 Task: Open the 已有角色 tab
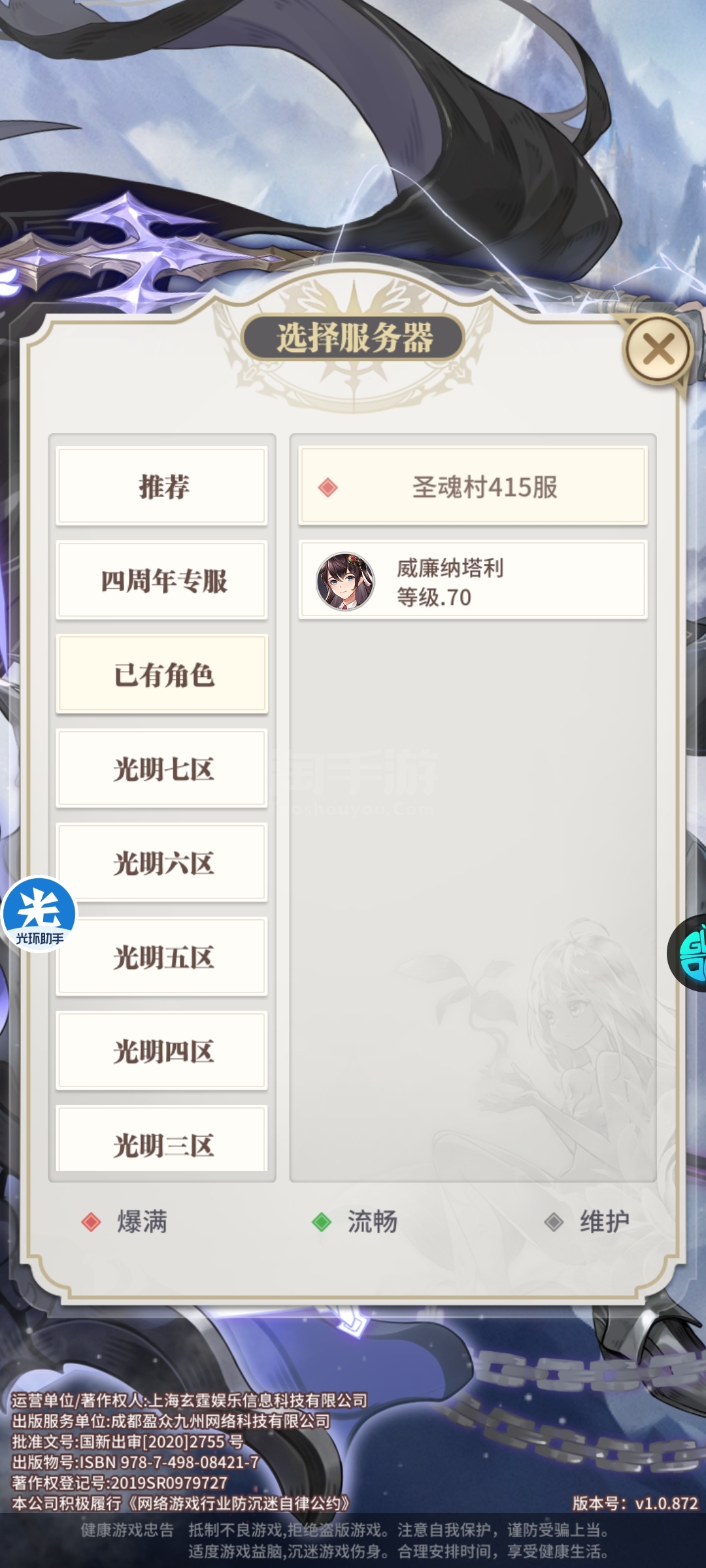coord(162,674)
